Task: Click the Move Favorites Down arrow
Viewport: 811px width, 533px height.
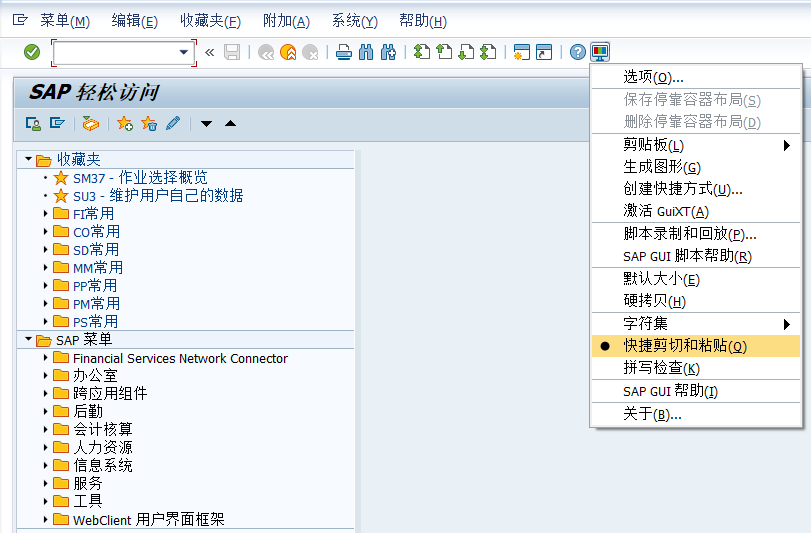Action: click(206, 124)
